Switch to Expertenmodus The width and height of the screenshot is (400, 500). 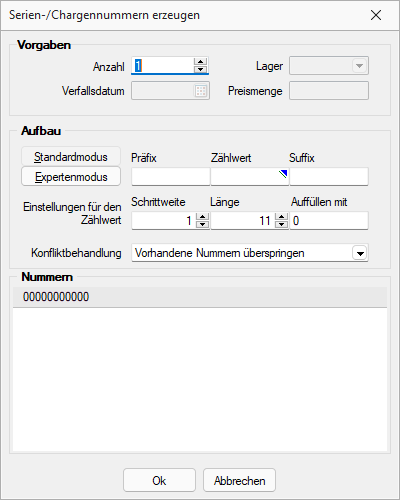(71, 176)
